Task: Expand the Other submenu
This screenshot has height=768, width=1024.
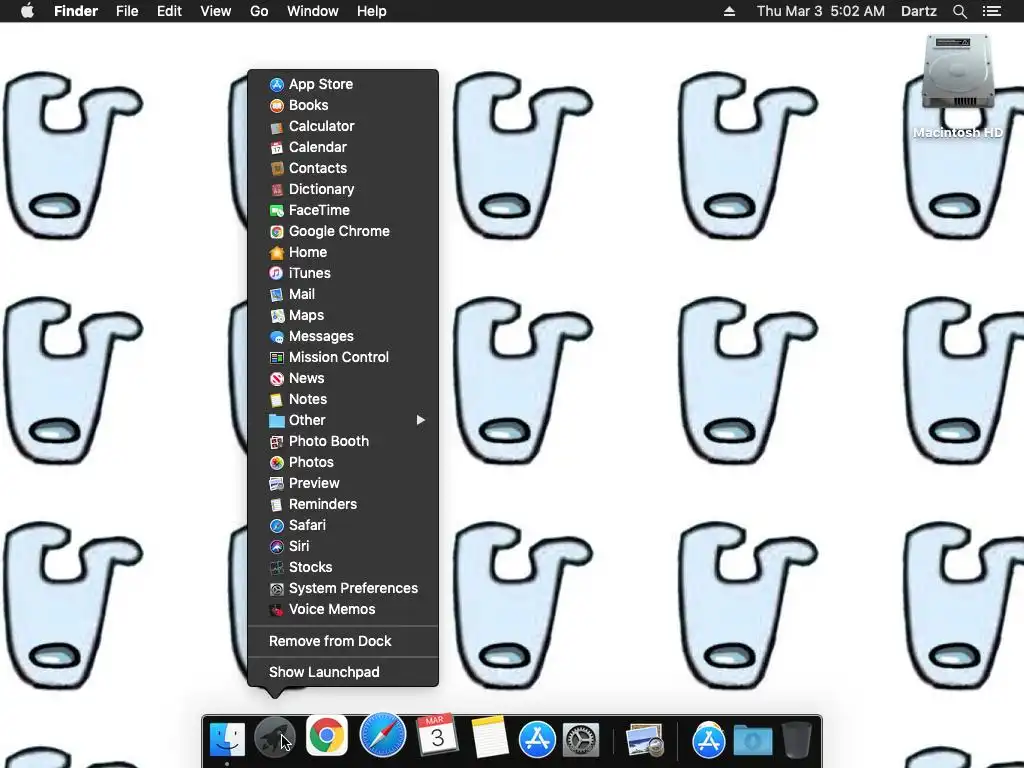Action: click(x=343, y=420)
